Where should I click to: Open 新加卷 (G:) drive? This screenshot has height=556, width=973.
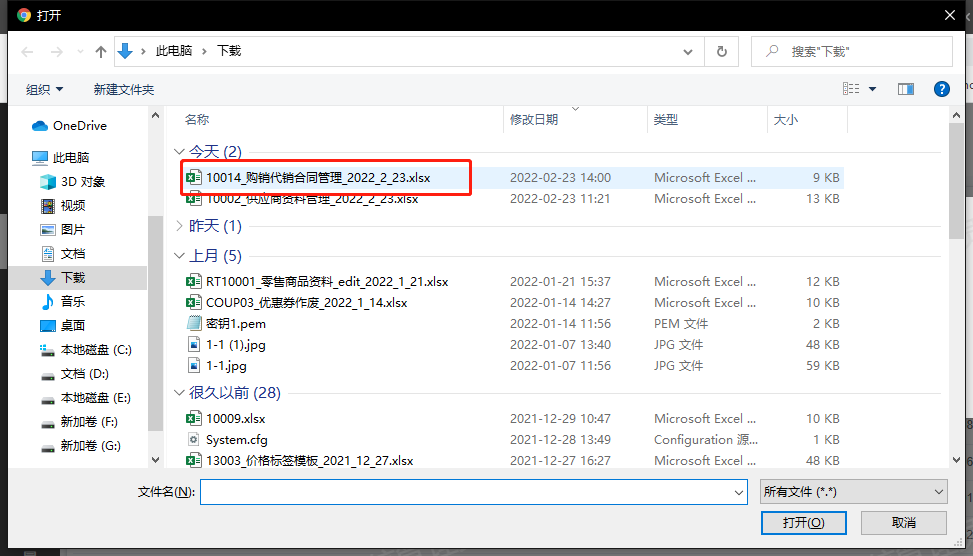[80, 446]
